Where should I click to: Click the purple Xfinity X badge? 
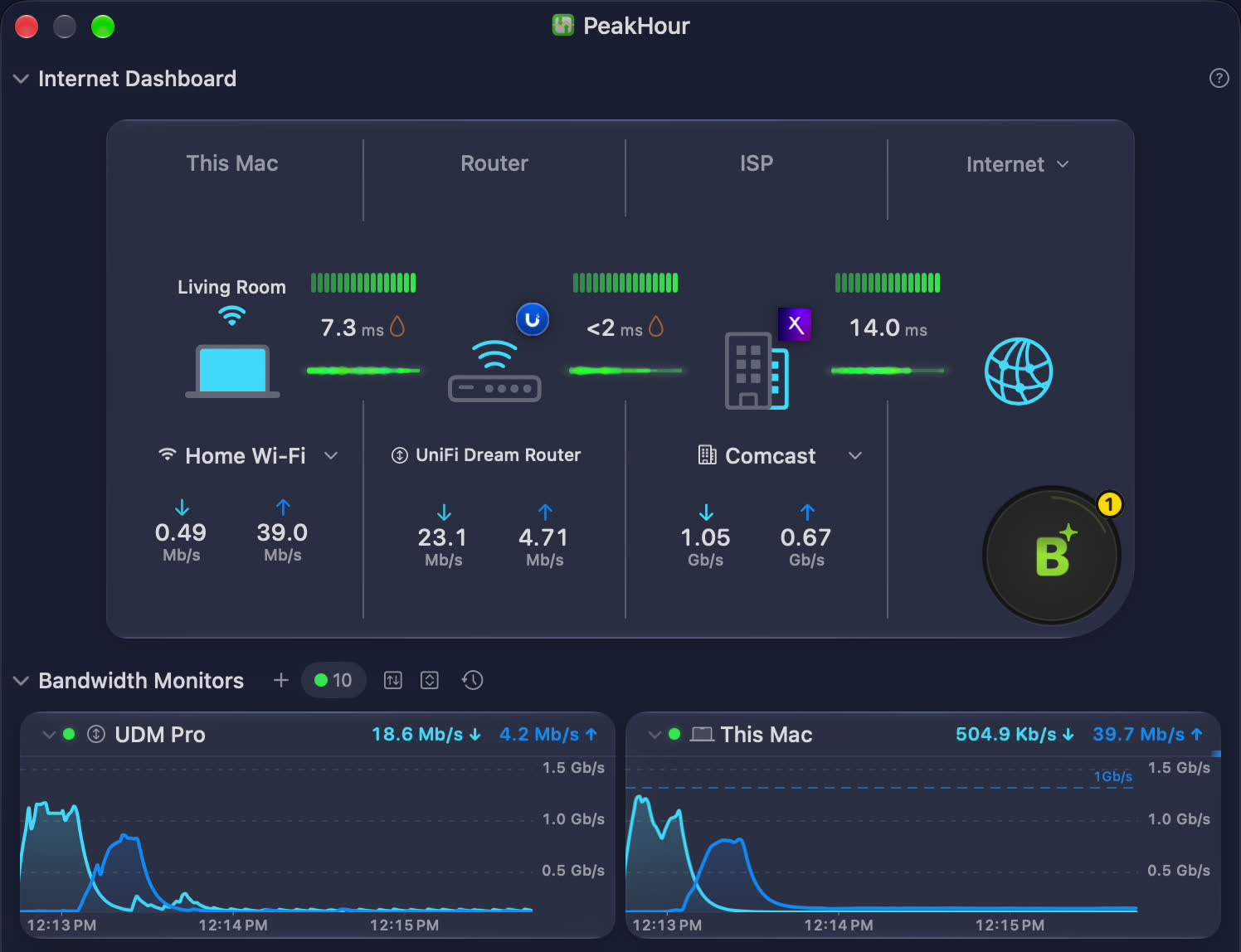(795, 324)
